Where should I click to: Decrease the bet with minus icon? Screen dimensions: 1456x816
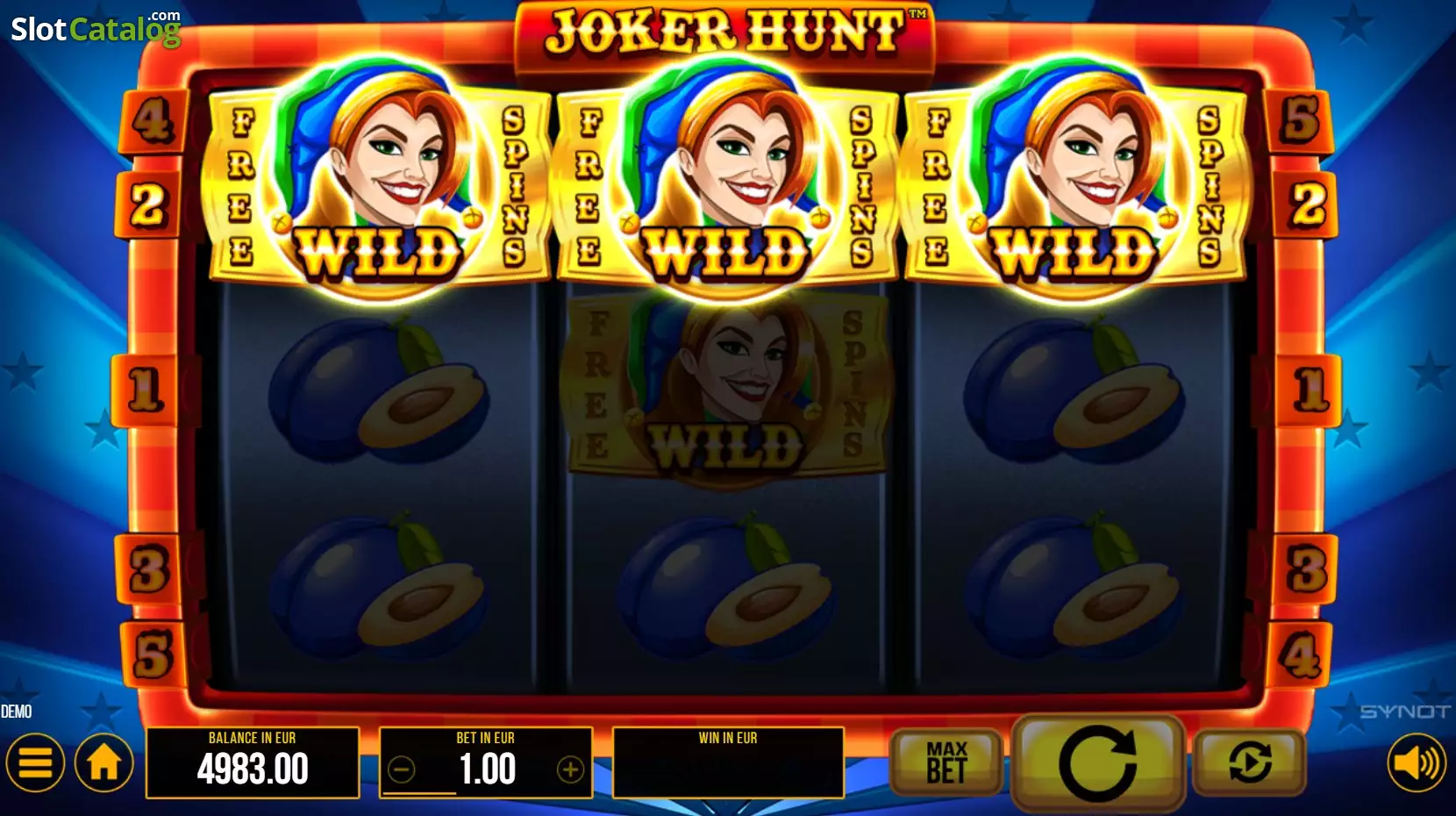point(402,770)
